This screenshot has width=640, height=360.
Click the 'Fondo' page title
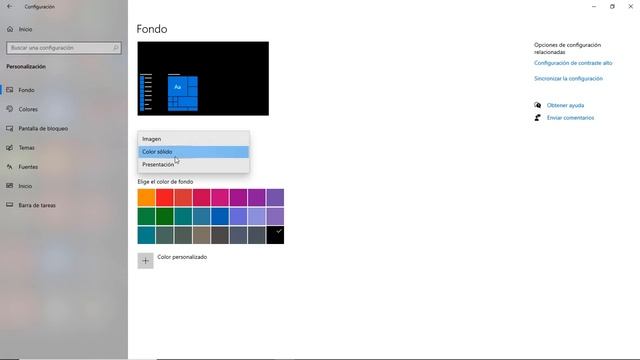pyautogui.click(x=152, y=29)
